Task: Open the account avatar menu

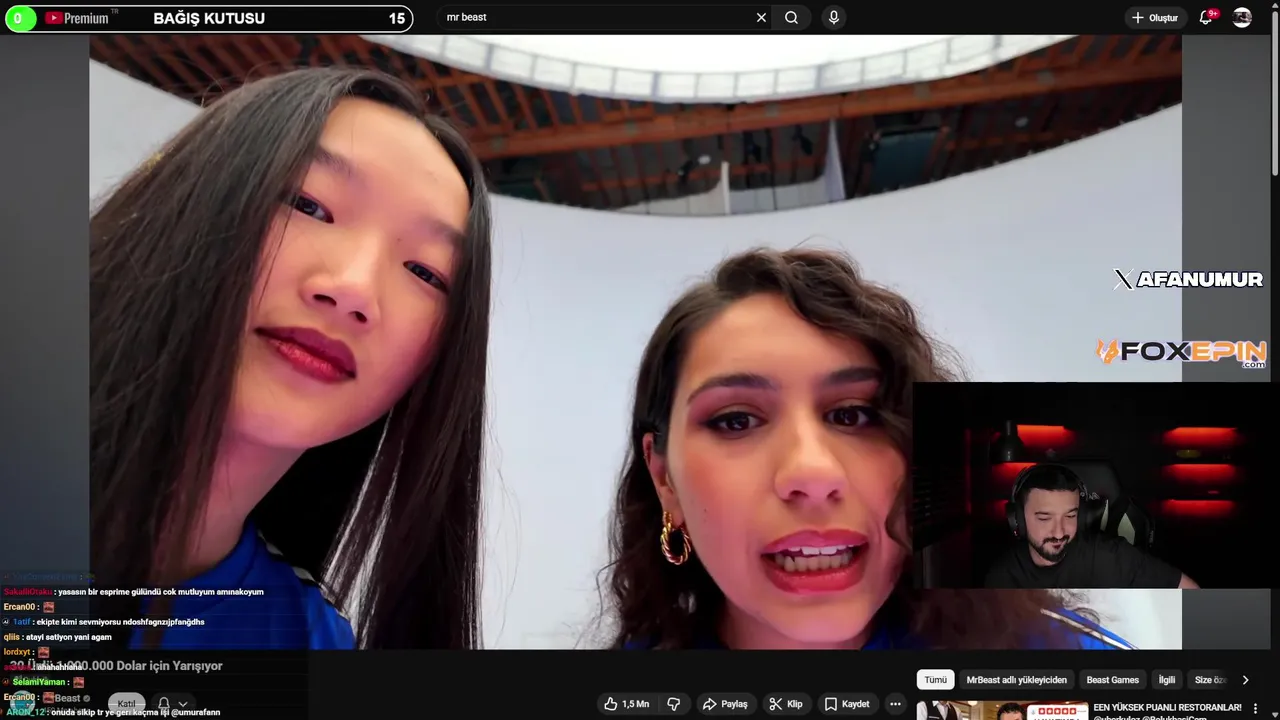Action: coord(1242,17)
